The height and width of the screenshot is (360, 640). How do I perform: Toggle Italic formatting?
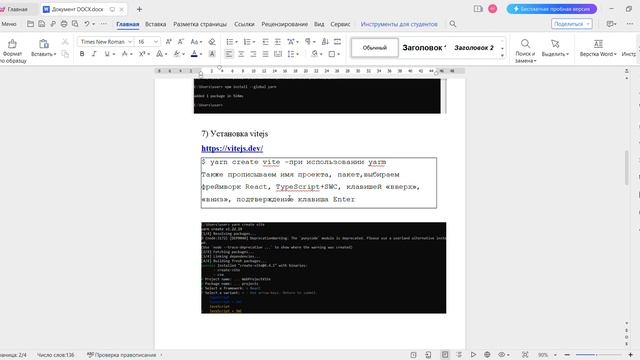(94, 54)
